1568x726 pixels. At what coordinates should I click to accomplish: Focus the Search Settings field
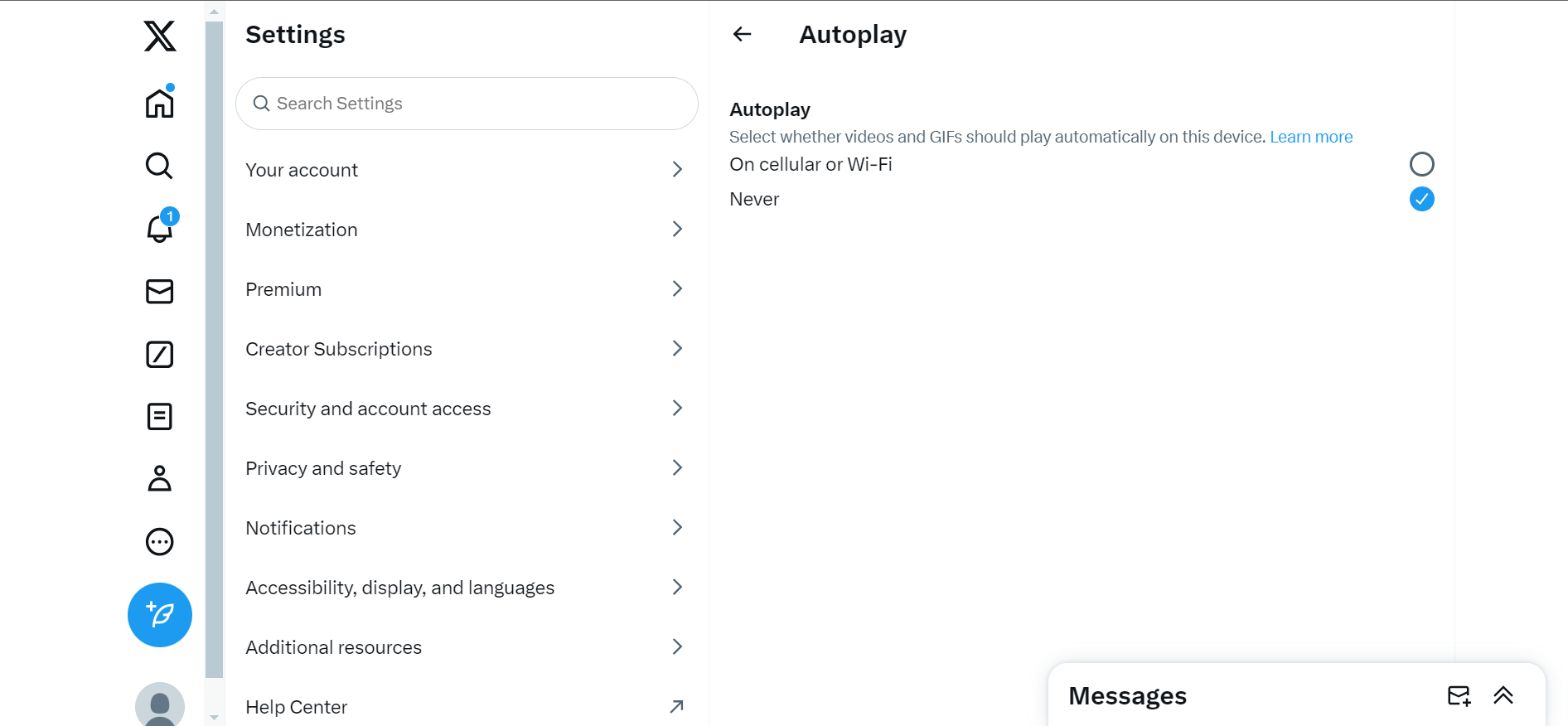pos(467,104)
